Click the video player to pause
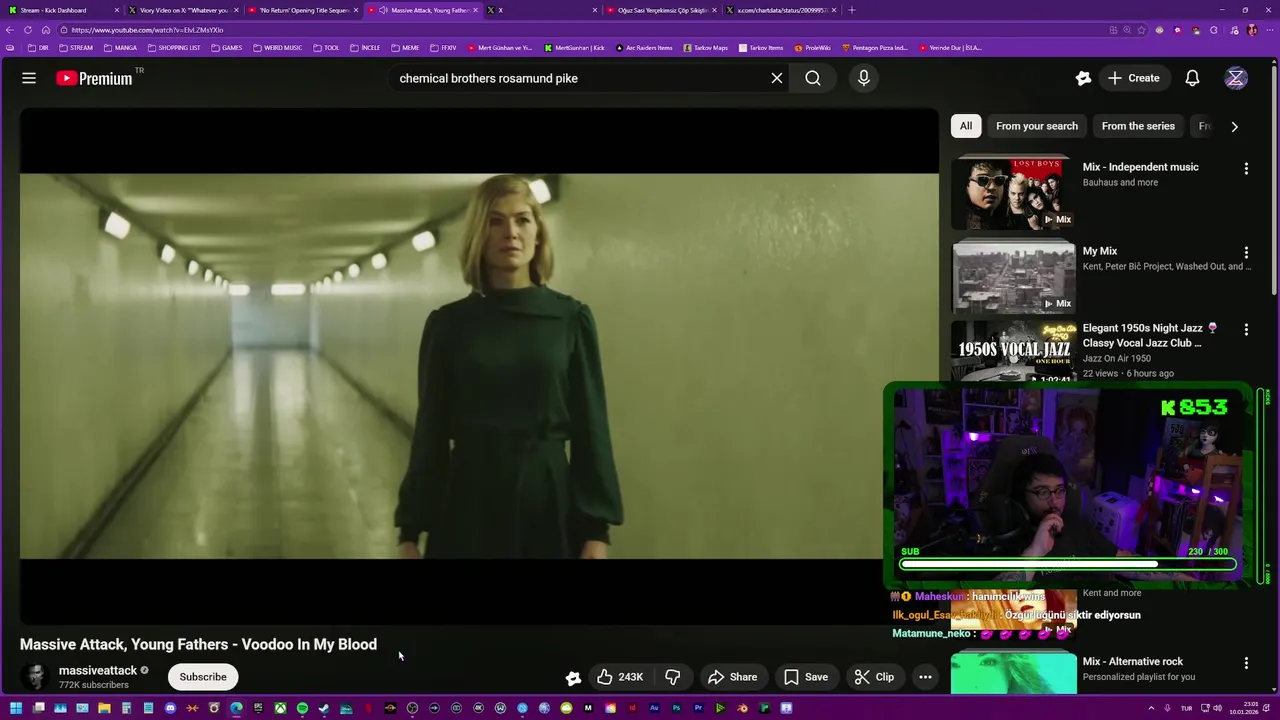The image size is (1280, 720). pyautogui.click(x=479, y=366)
